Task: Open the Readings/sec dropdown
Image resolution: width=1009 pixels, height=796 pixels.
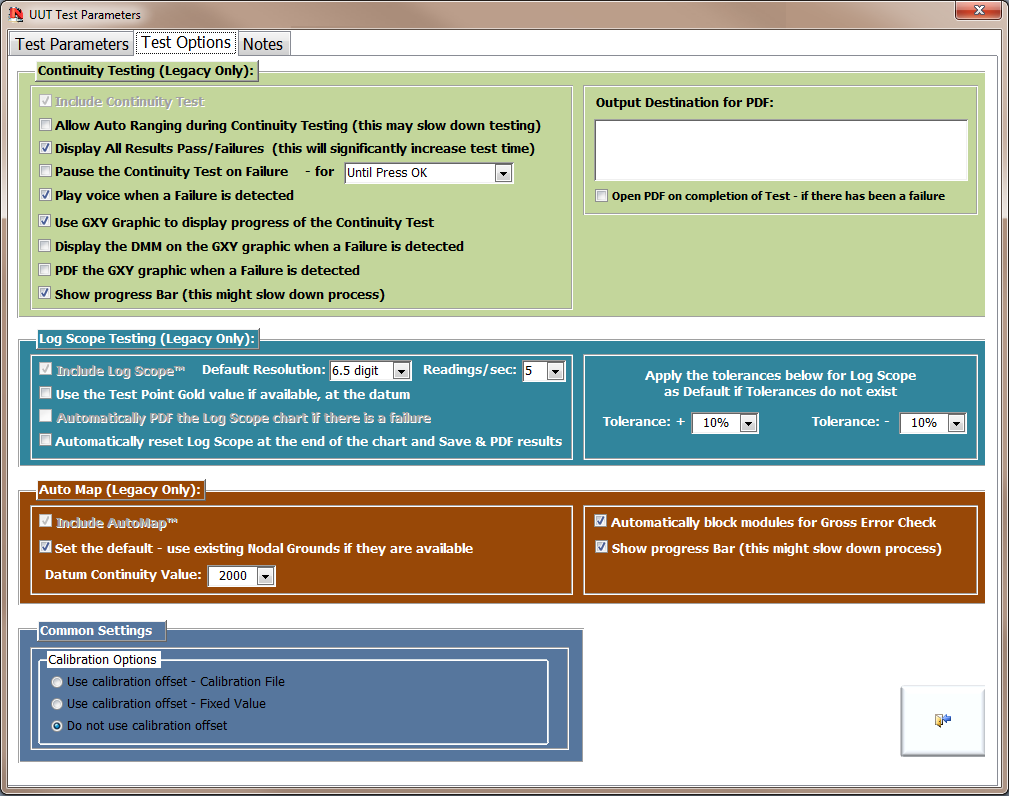Action: pyautogui.click(x=556, y=372)
